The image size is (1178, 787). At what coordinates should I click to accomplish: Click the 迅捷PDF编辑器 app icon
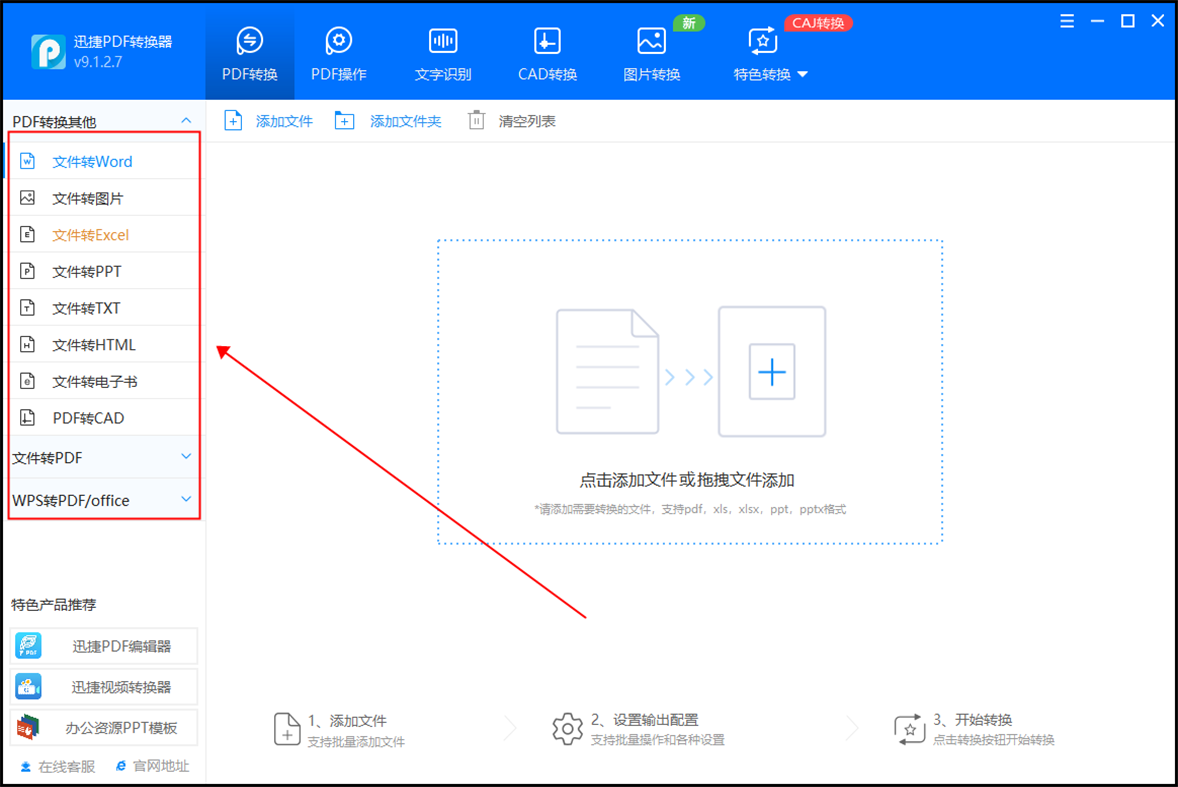pyautogui.click(x=29, y=646)
